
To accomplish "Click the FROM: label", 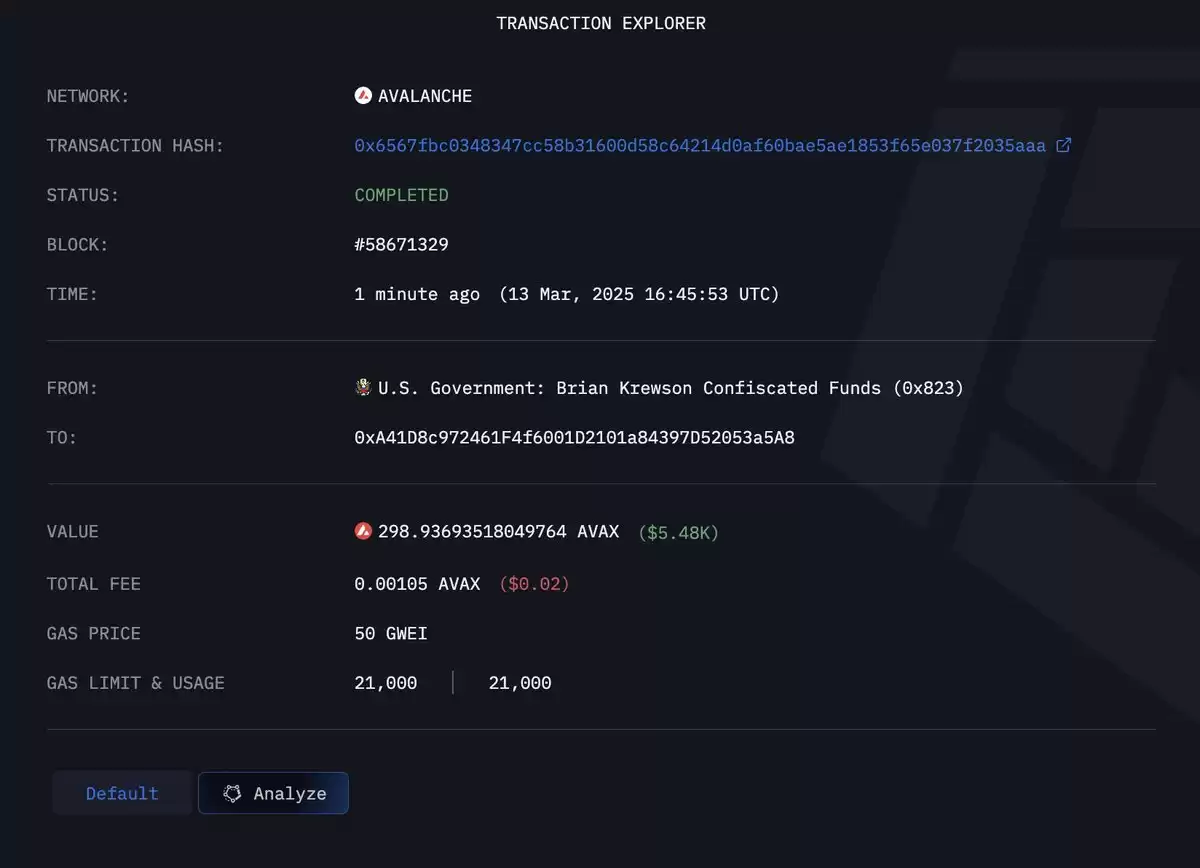I will tap(72, 388).
